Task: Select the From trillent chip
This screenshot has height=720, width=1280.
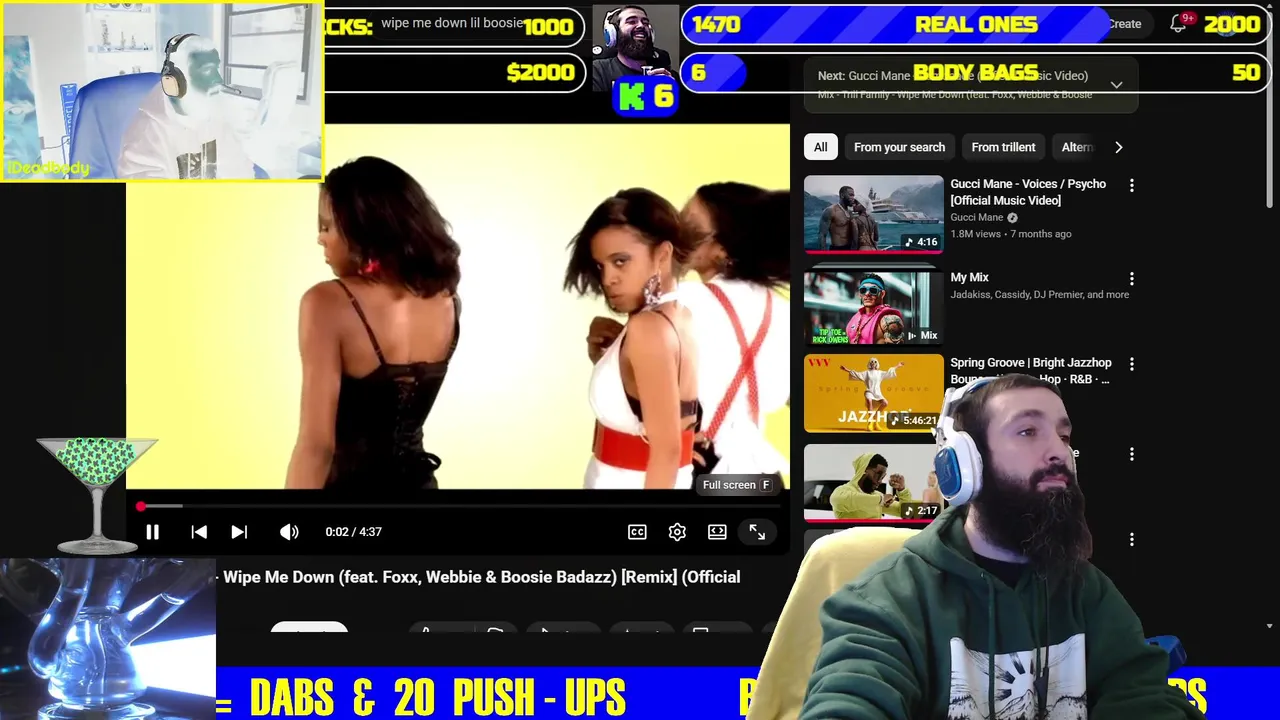Action: 1003,147
